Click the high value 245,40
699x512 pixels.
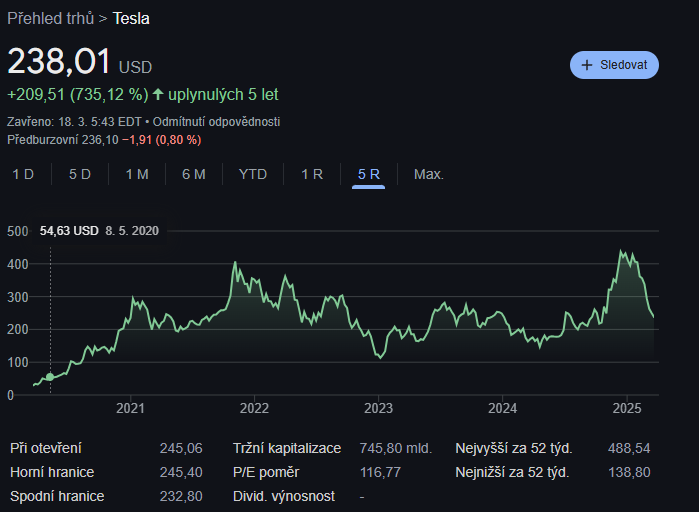tap(181, 472)
